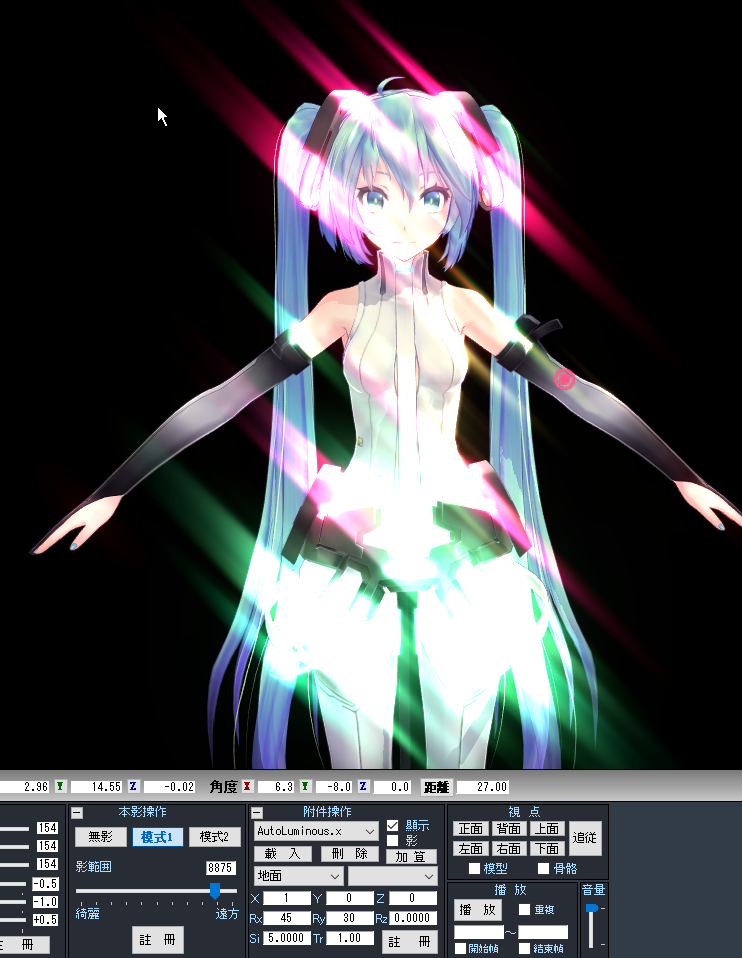Click the angle Y field showing -8.0
This screenshot has width=742, height=958.
click(x=334, y=787)
